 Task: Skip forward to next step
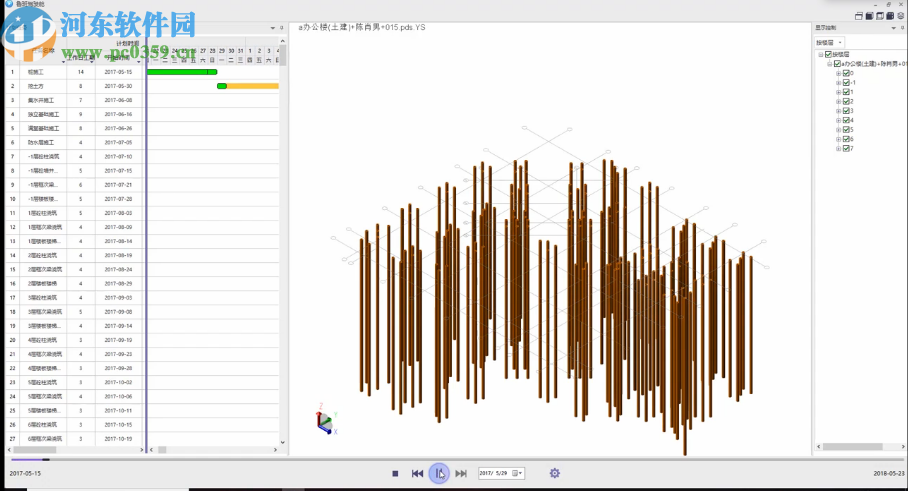(x=461, y=474)
